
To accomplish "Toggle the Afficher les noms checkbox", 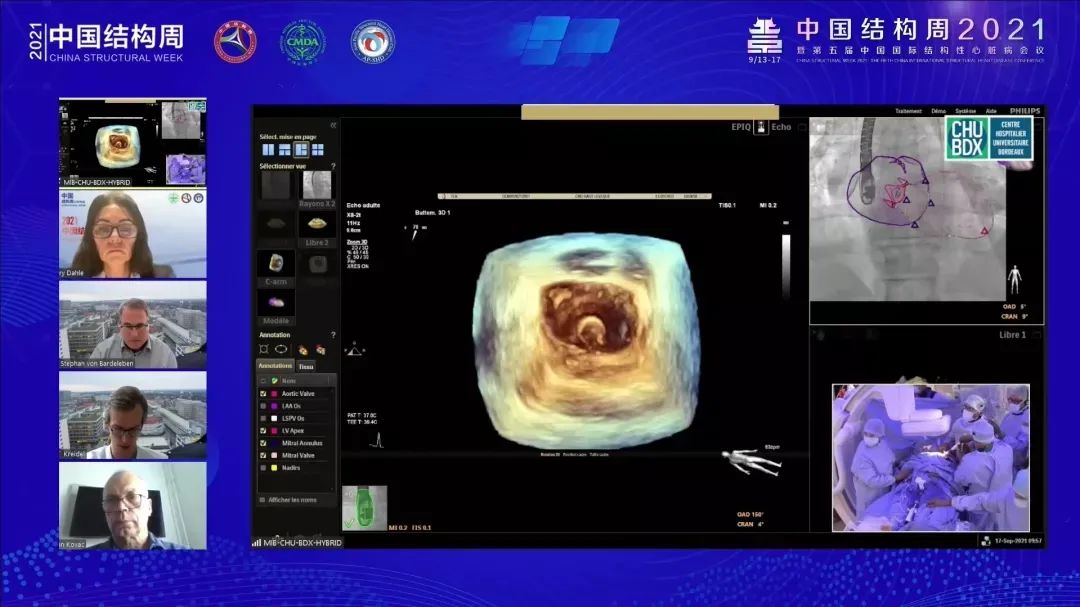I will tap(263, 499).
